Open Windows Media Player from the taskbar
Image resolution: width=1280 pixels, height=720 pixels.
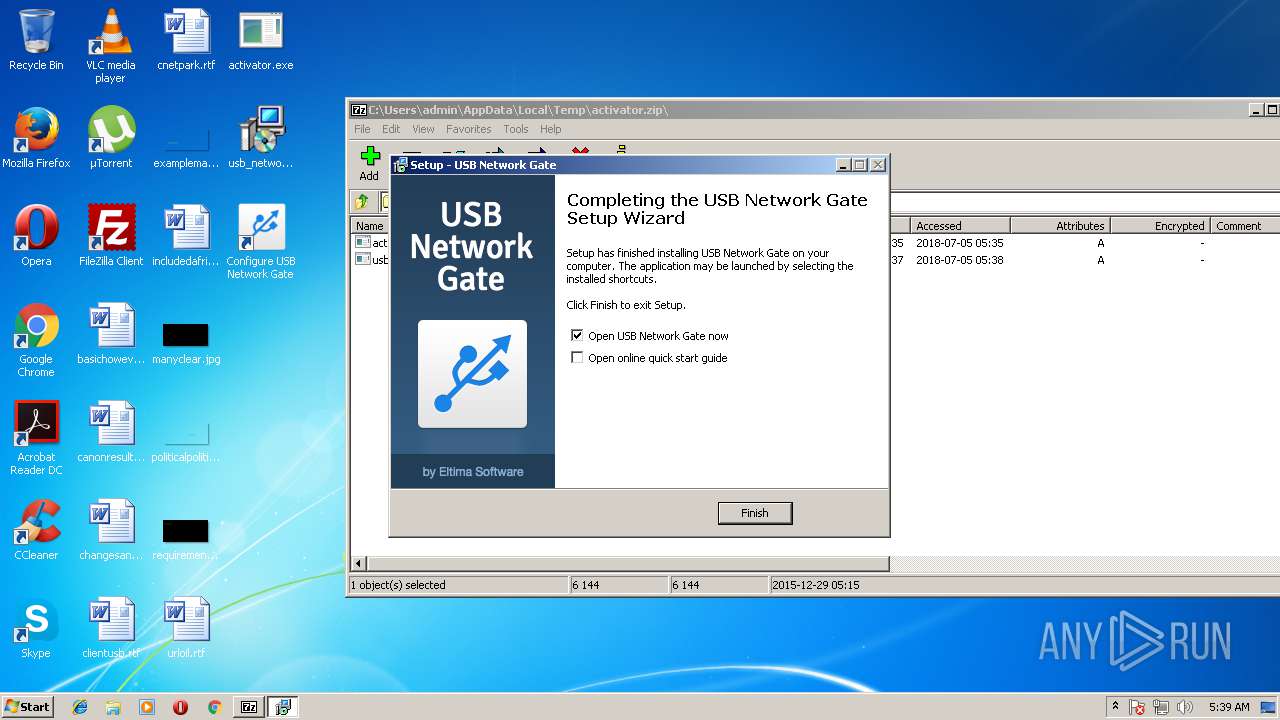click(147, 707)
